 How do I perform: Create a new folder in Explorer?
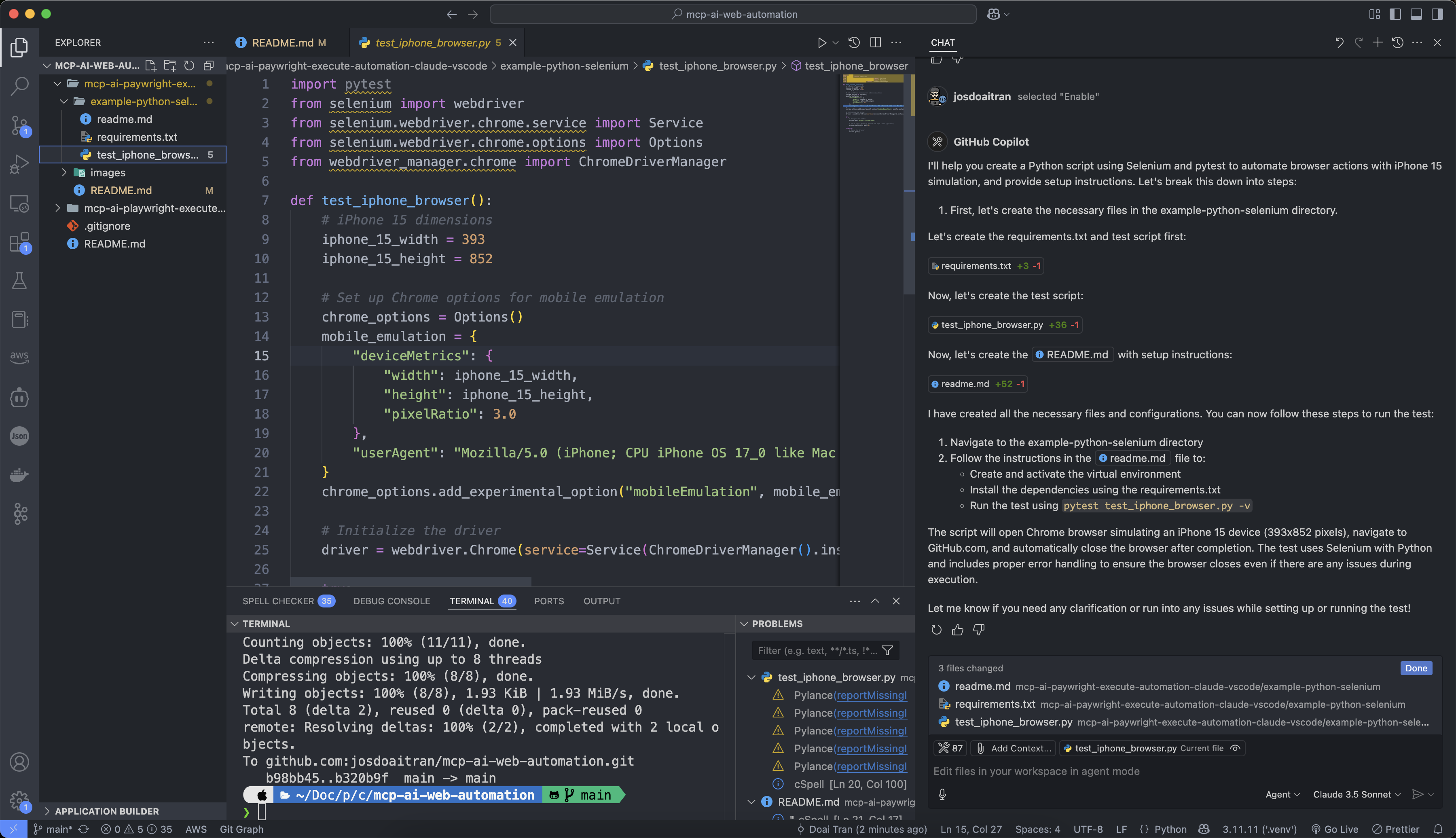tap(170, 66)
